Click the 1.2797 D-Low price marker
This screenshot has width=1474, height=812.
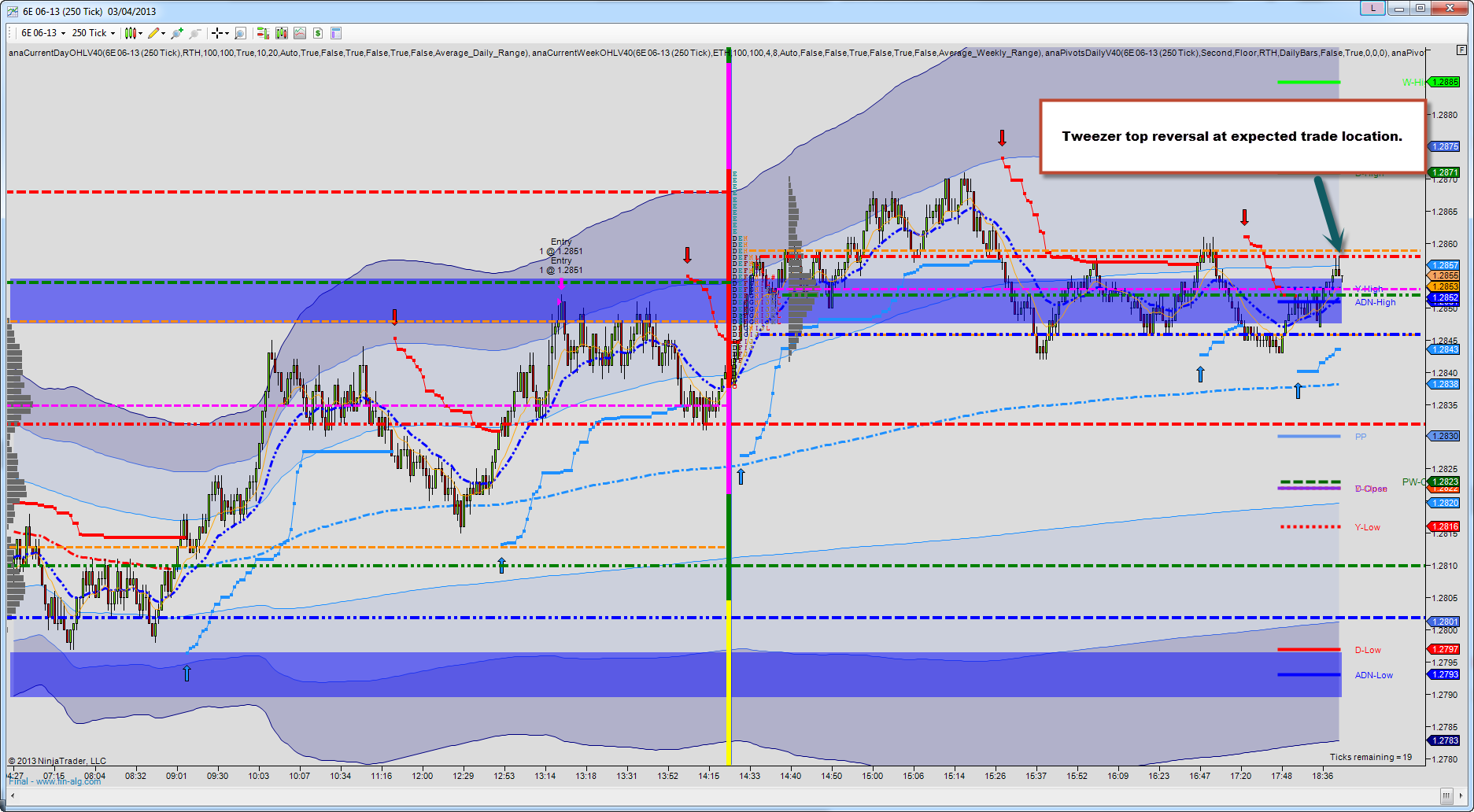tap(1445, 649)
